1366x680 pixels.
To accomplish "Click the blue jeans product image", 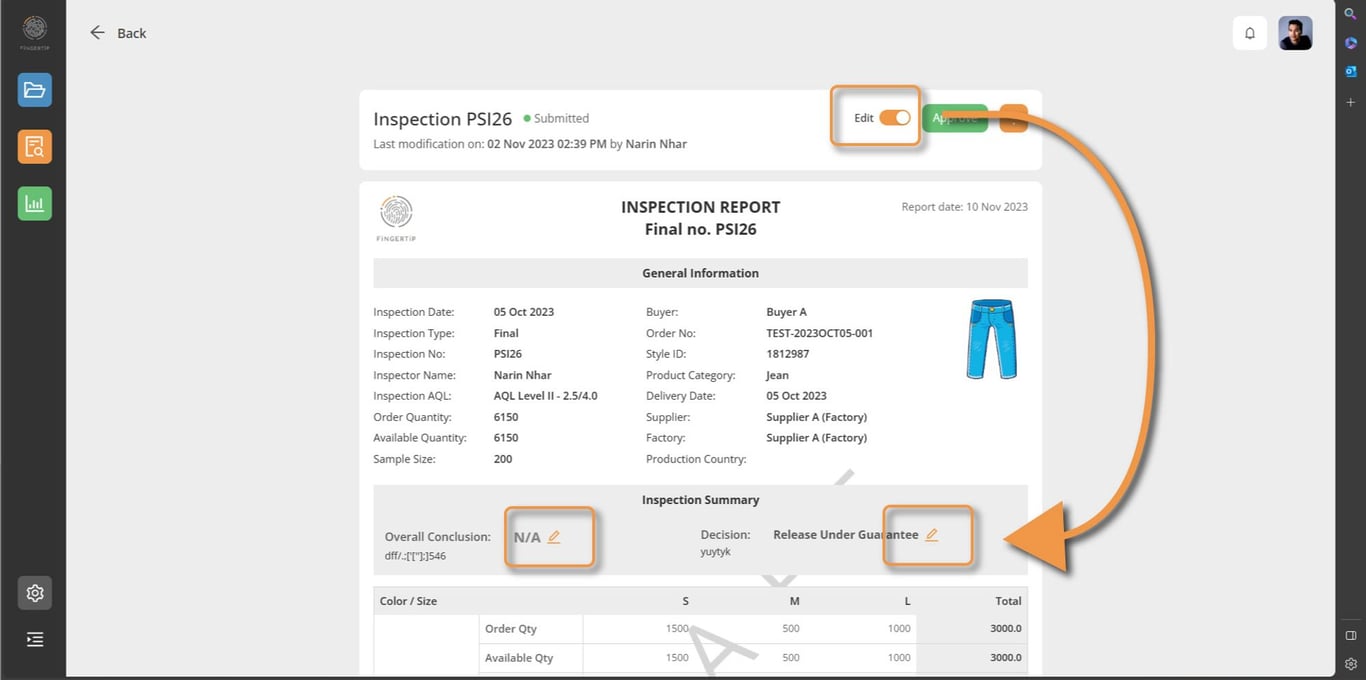I will click(x=991, y=339).
